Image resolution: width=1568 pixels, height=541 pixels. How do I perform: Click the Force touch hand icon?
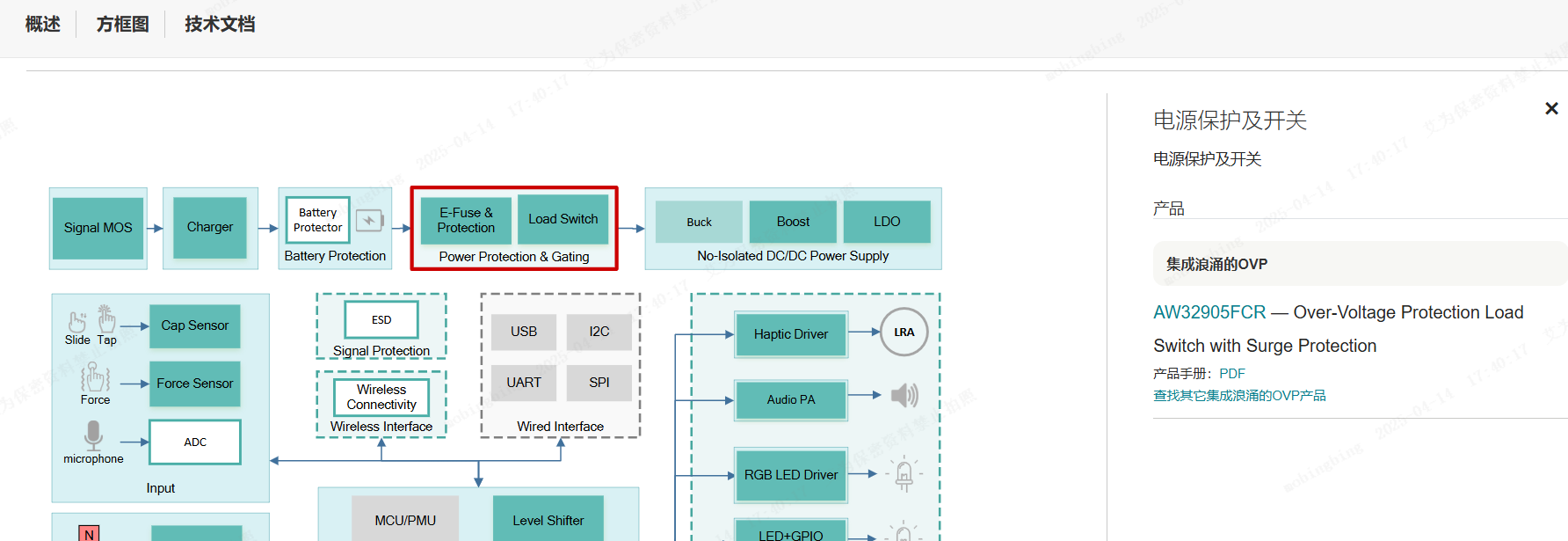pos(95,377)
